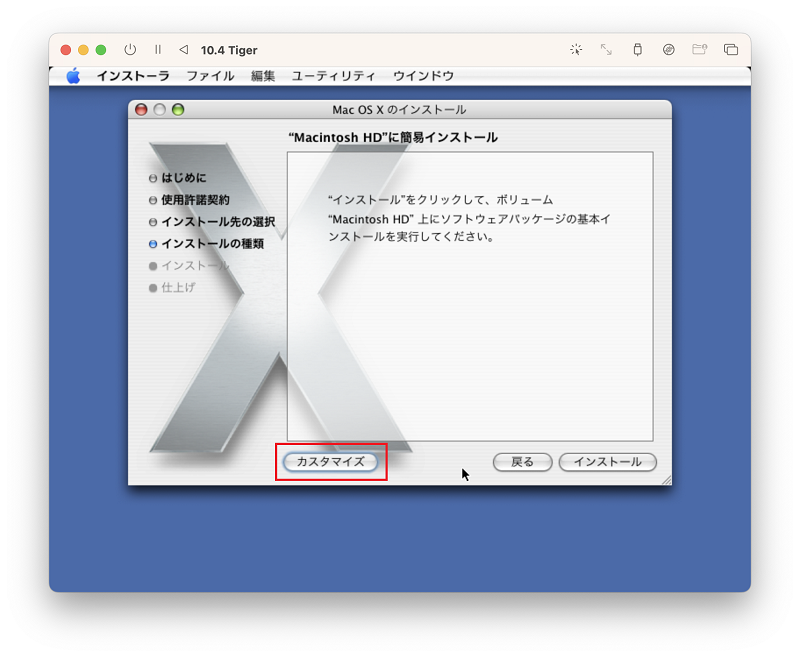Open the ファイル menu
The width and height of the screenshot is (800, 657).
(210, 76)
